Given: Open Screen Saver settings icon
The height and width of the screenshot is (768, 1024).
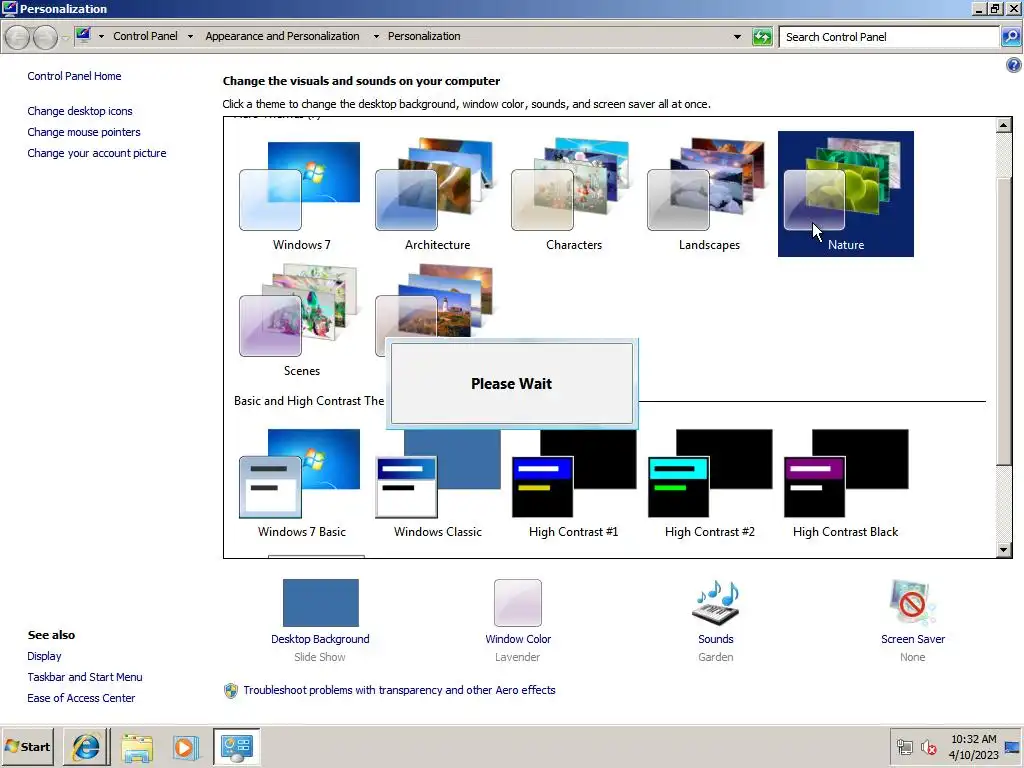Looking at the screenshot, I should click(x=912, y=603).
